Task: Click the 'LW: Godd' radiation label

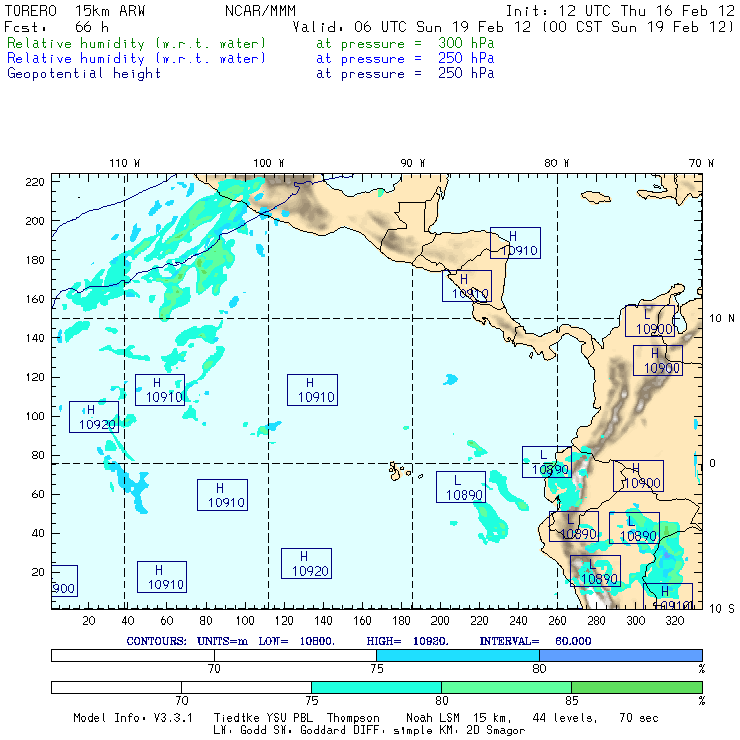Action: pos(240,731)
